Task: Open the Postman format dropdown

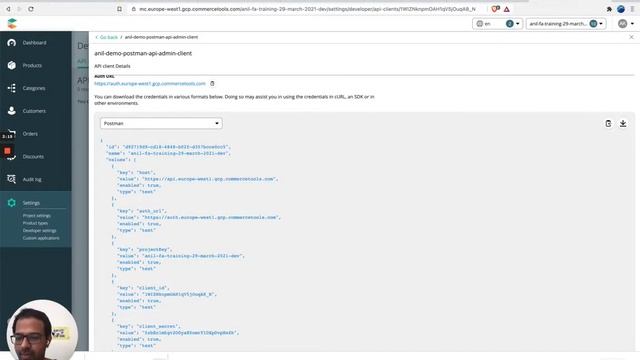Action: point(161,123)
